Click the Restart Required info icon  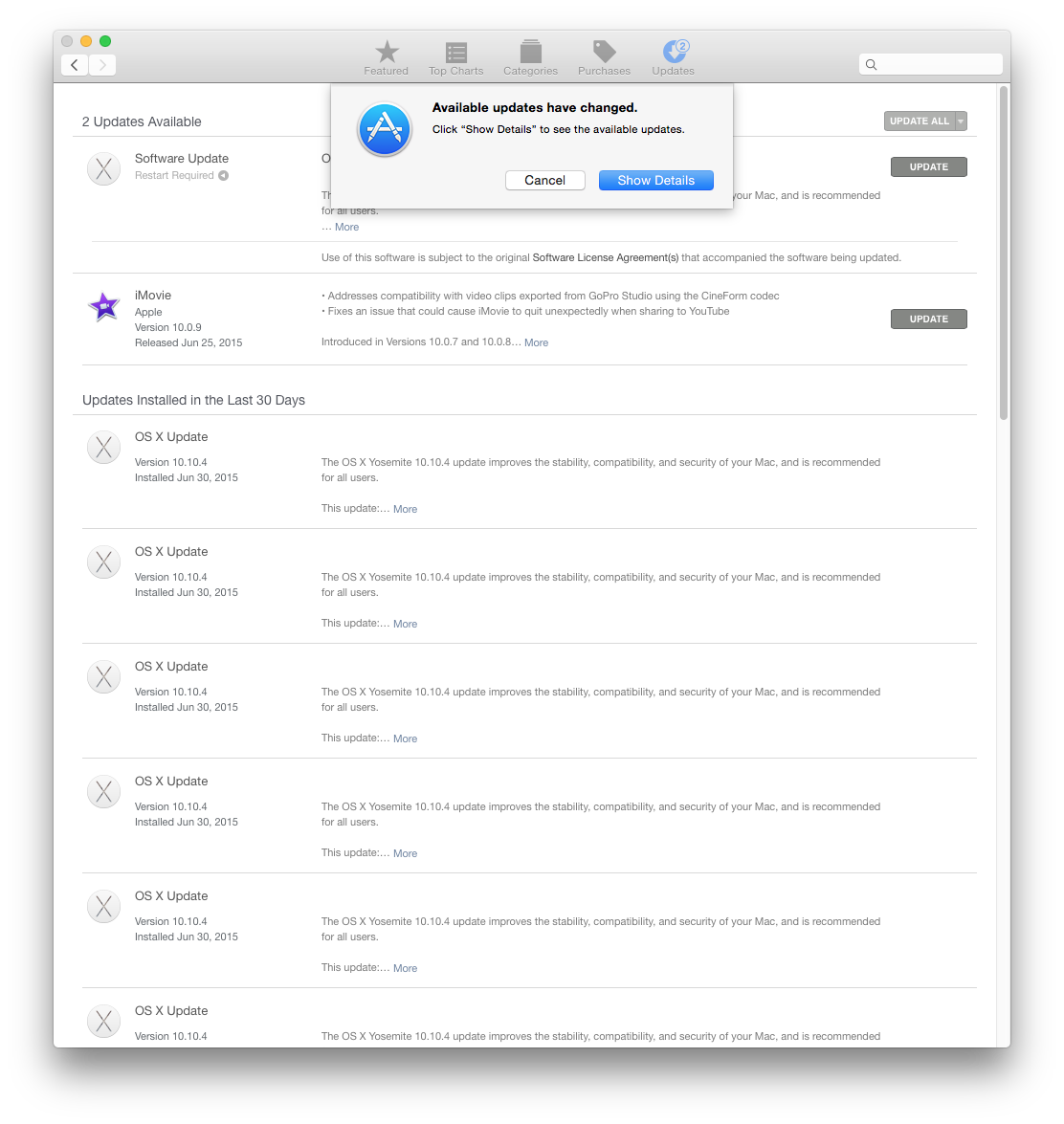pyautogui.click(x=224, y=176)
